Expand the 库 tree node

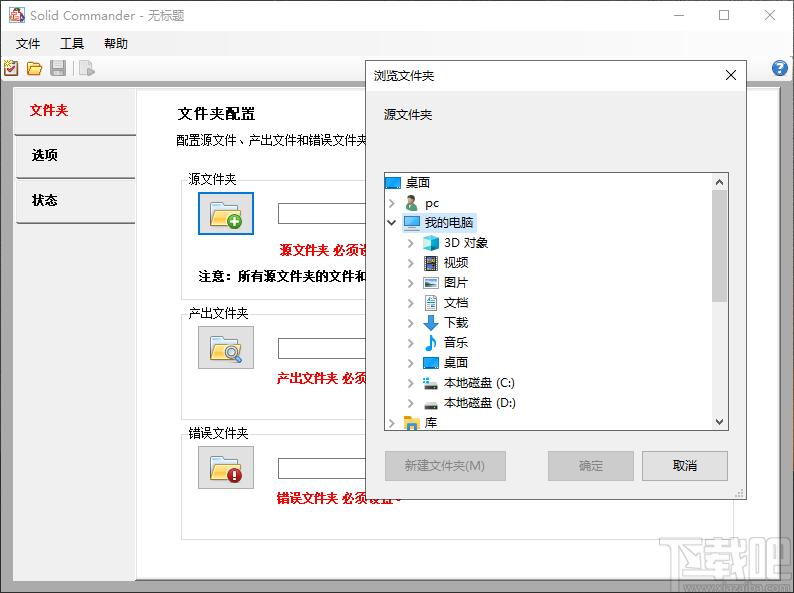tap(391, 423)
